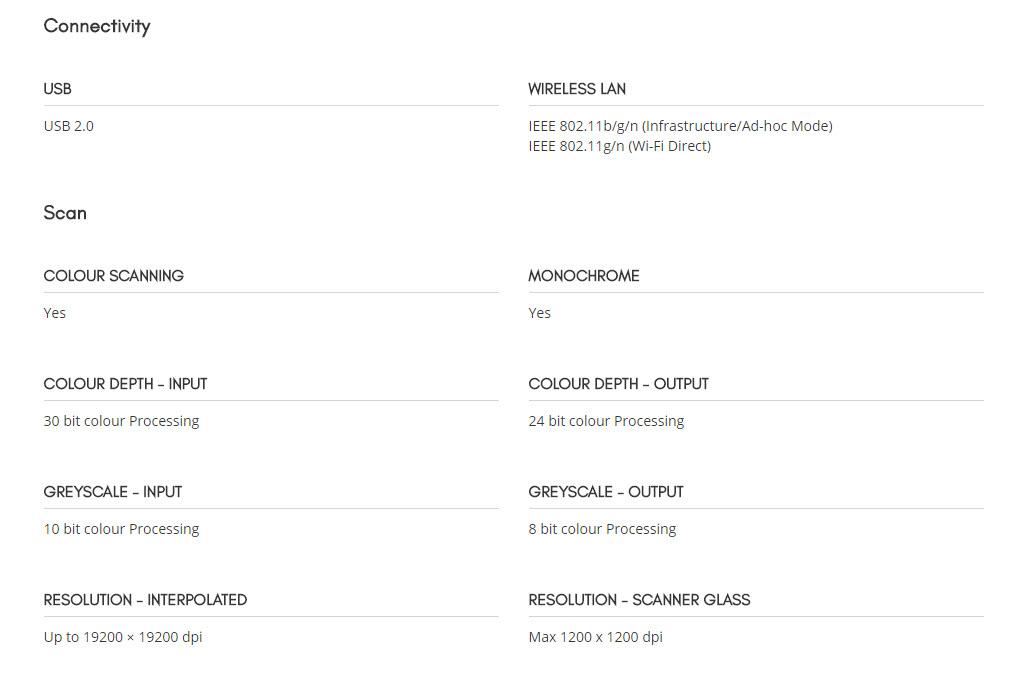Click the 24 bit colour Processing text
1011x680 pixels.
point(606,421)
